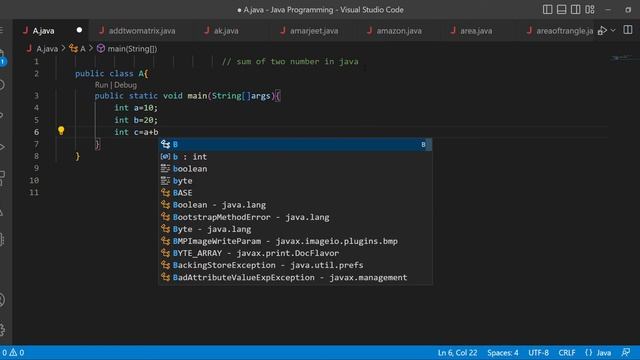Open amarjeet.java tab
The height and width of the screenshot is (360, 640).
tap(314, 31)
